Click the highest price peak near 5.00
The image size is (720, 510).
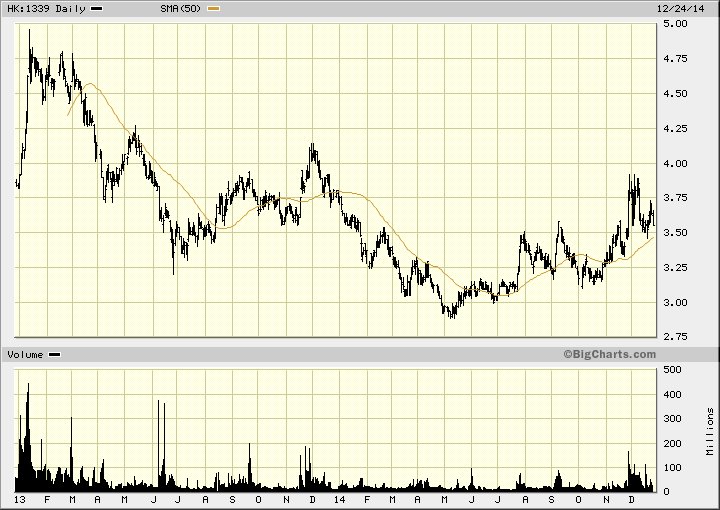(29, 32)
